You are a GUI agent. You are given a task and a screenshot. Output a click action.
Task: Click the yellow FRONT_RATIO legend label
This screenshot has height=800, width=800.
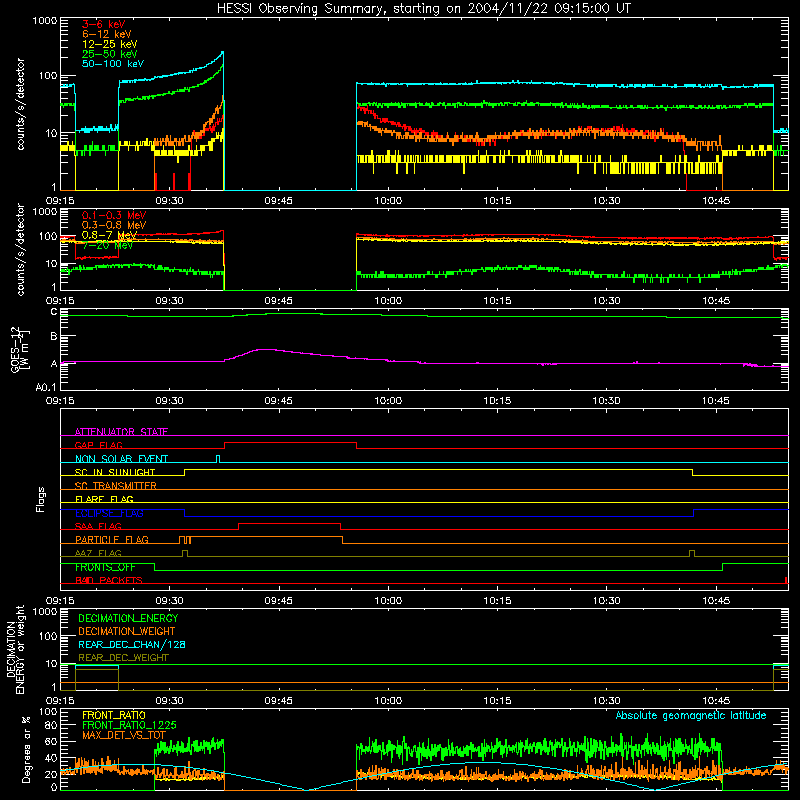click(114, 715)
